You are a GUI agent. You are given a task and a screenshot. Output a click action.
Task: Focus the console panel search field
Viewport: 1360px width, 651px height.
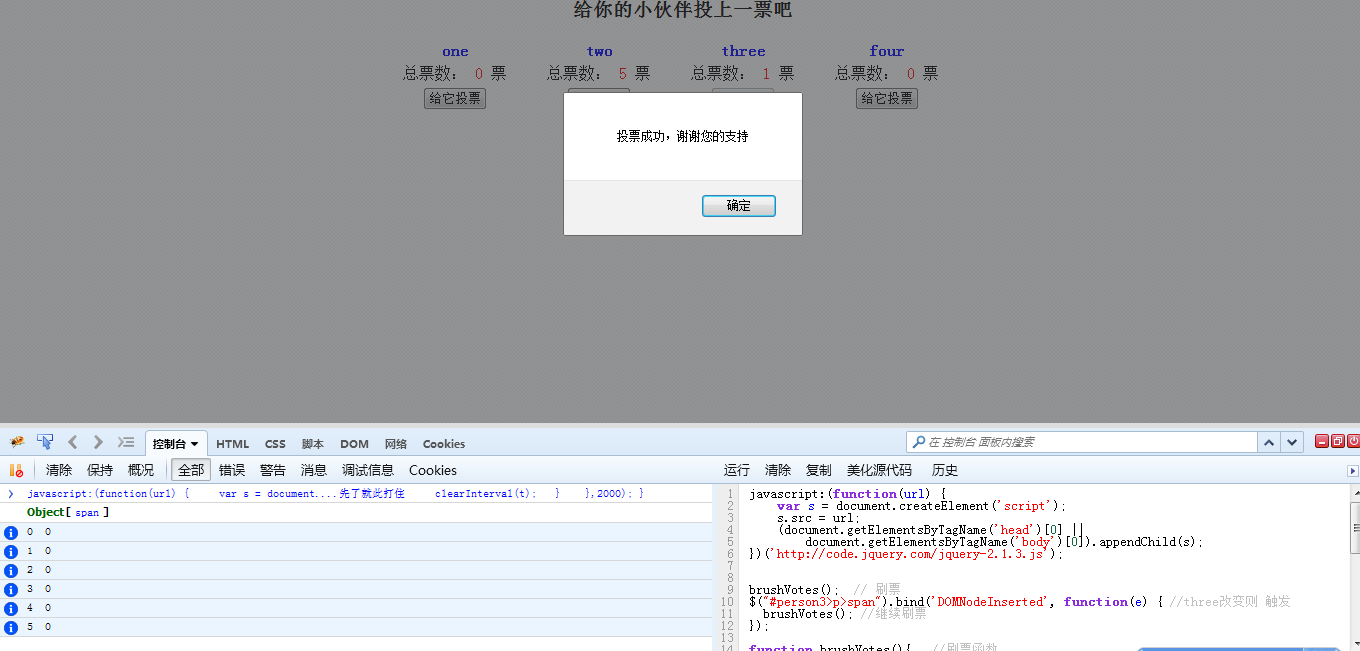pos(1085,442)
